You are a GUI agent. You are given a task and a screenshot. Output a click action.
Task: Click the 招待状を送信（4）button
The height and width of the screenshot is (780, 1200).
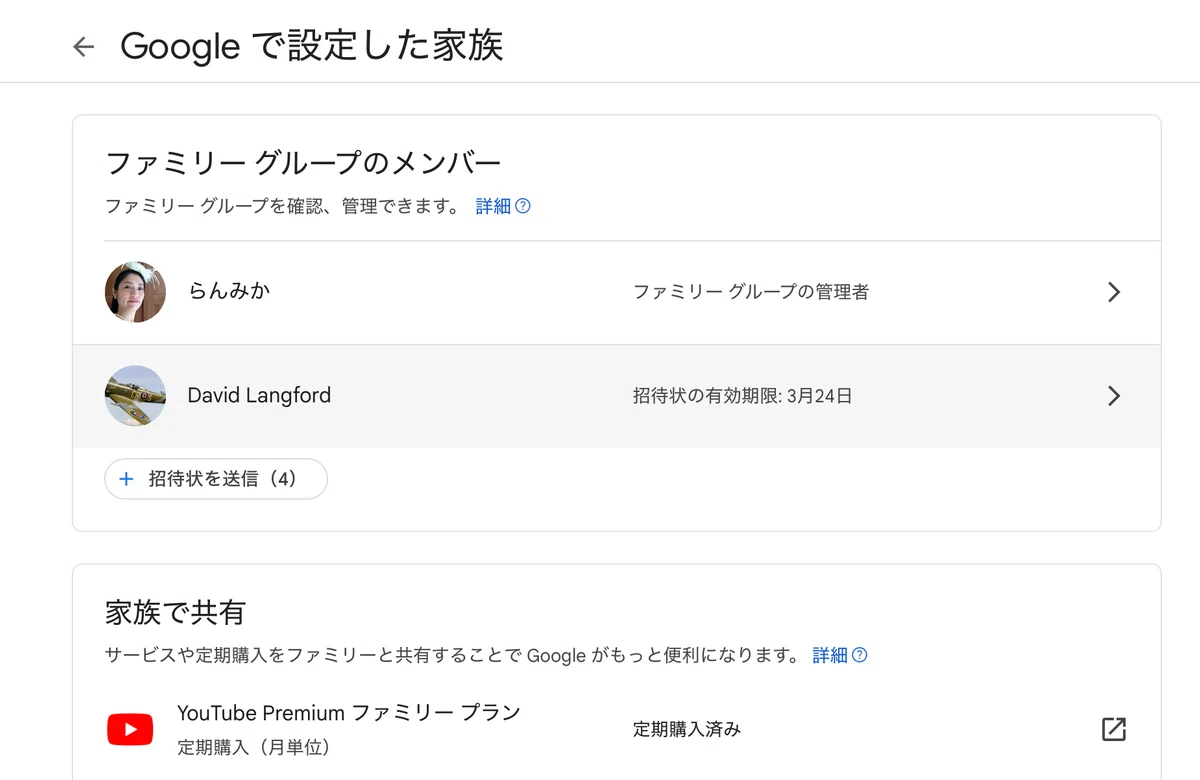tap(216, 479)
